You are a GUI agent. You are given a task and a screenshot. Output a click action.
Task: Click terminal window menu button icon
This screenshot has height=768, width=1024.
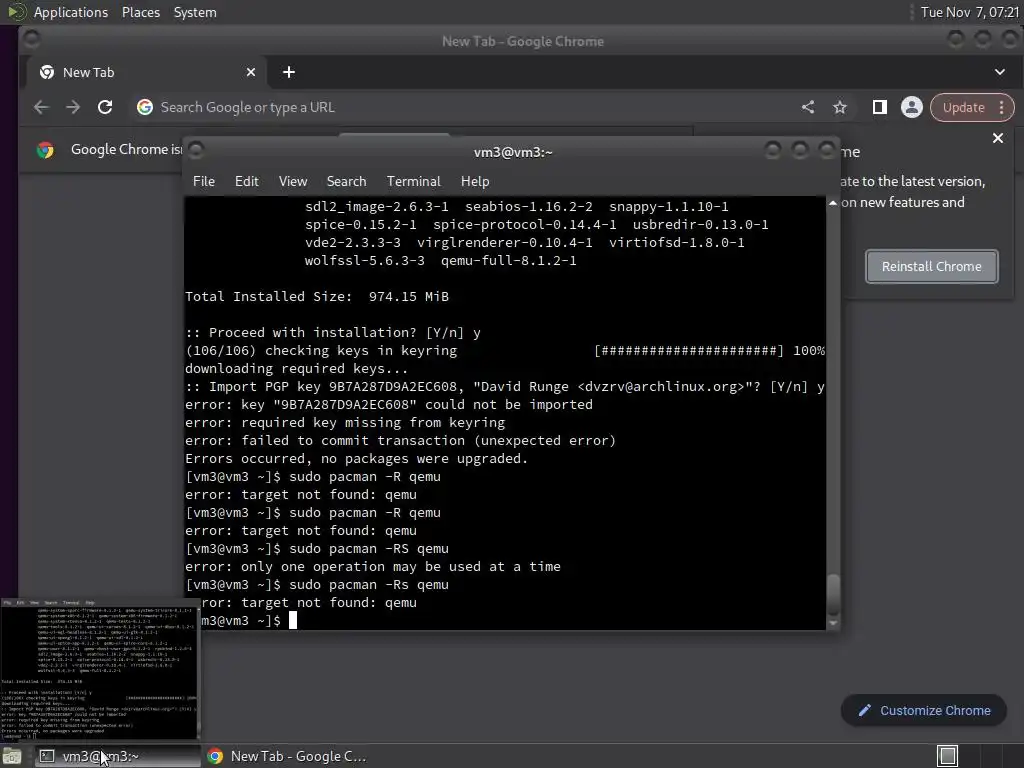pos(196,151)
